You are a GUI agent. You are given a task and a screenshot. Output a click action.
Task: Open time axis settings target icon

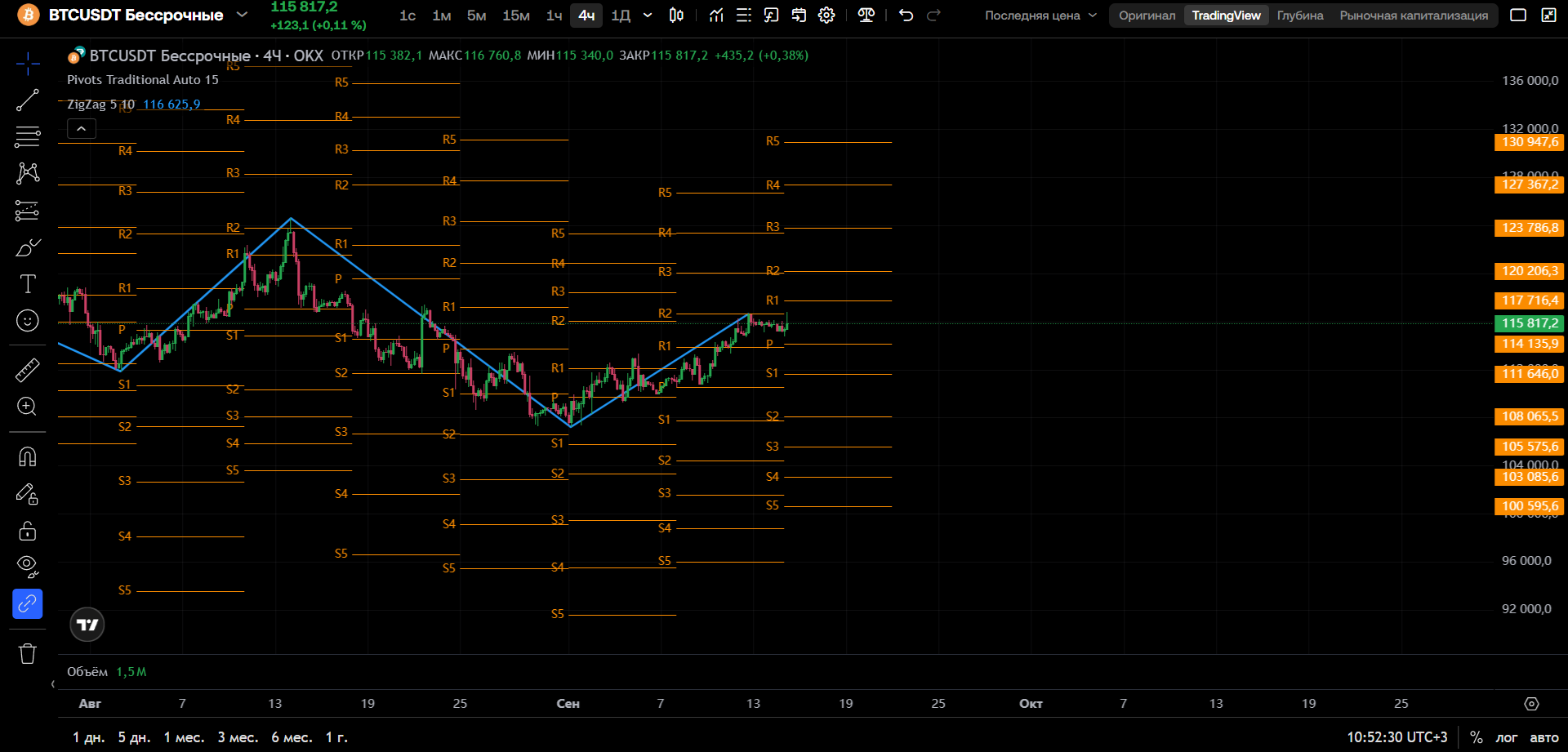pos(1531,704)
